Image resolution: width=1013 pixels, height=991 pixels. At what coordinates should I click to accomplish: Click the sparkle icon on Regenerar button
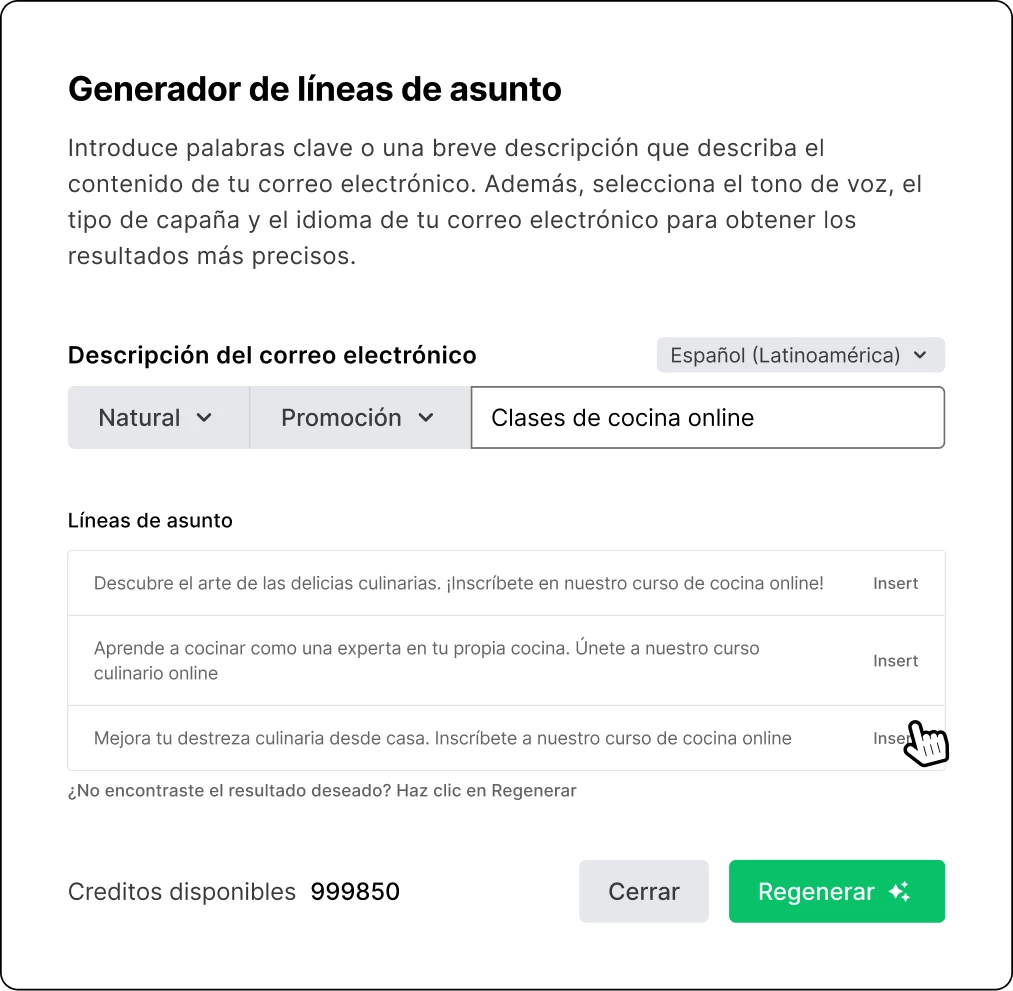[x=899, y=892]
